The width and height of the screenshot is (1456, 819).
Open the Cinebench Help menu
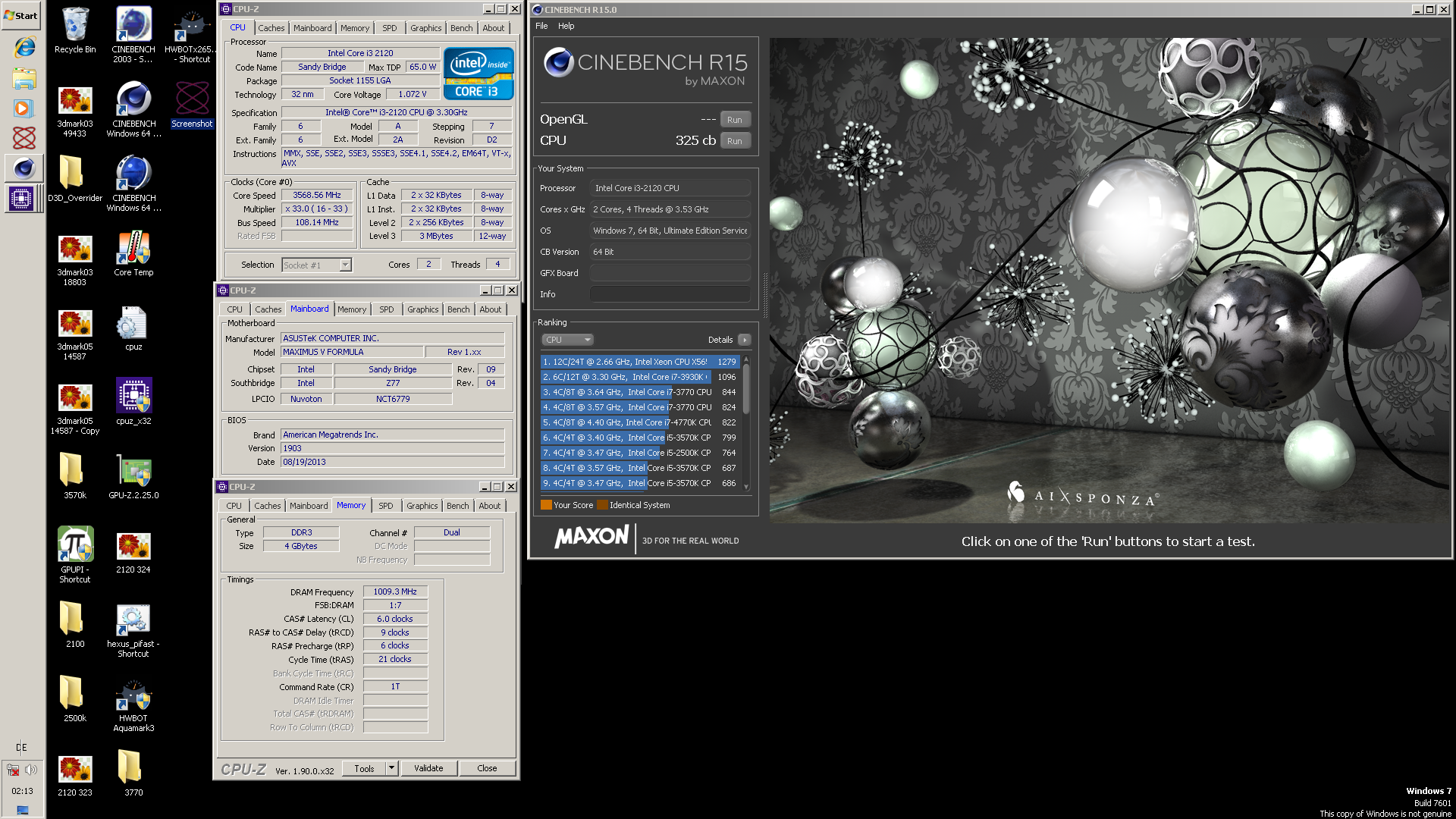tap(566, 26)
